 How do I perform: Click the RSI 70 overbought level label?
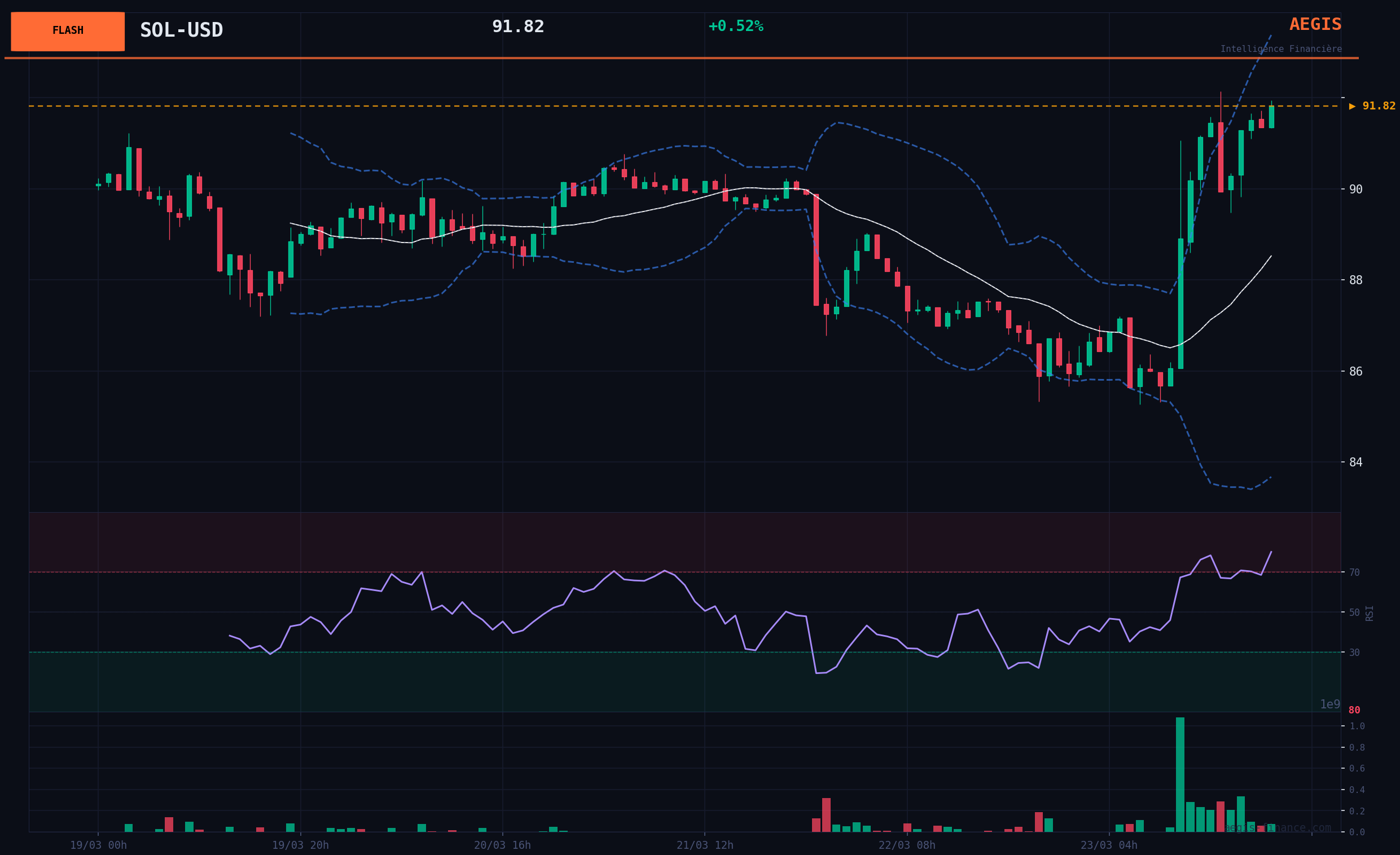click(1354, 572)
